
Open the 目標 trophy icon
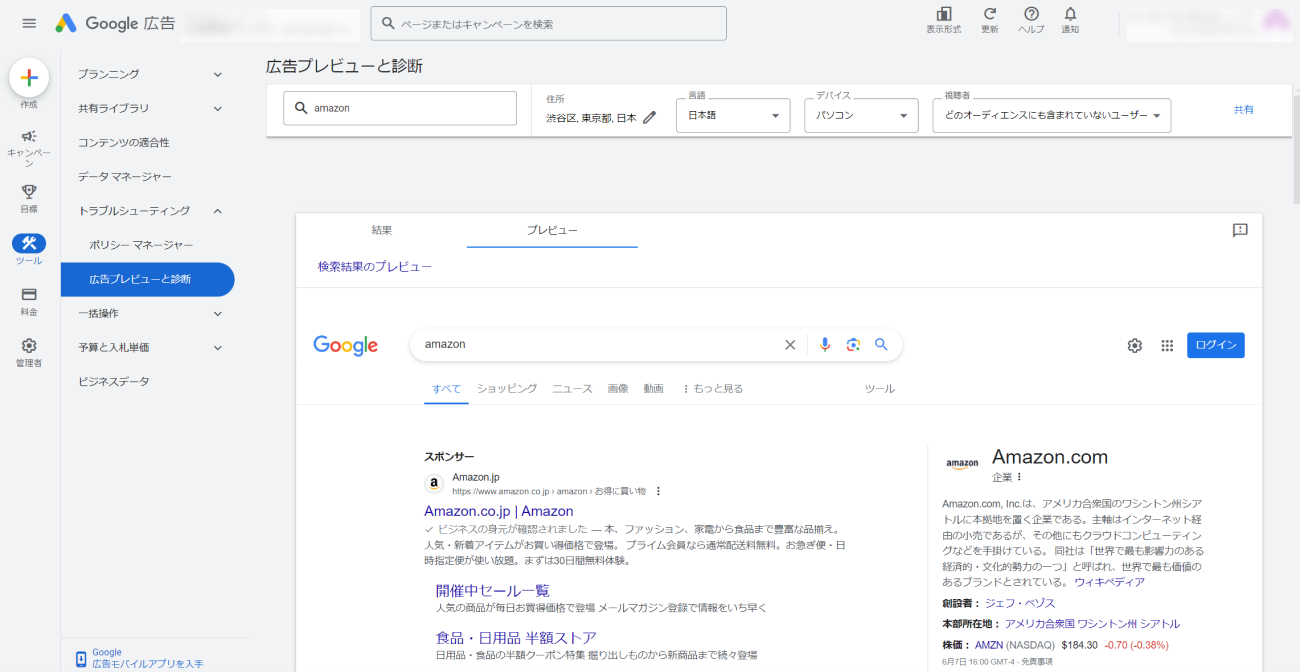coord(29,190)
